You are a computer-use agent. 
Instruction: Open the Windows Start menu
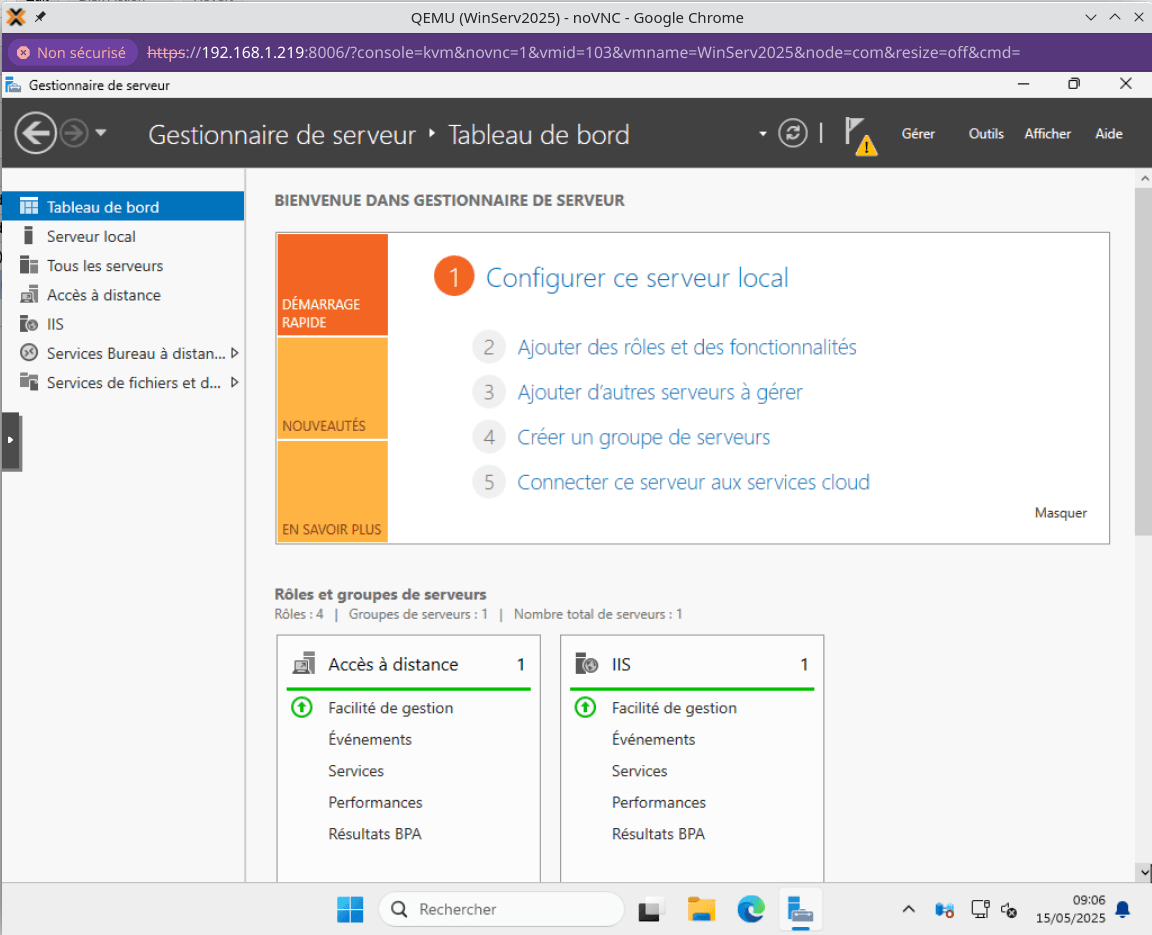click(350, 909)
